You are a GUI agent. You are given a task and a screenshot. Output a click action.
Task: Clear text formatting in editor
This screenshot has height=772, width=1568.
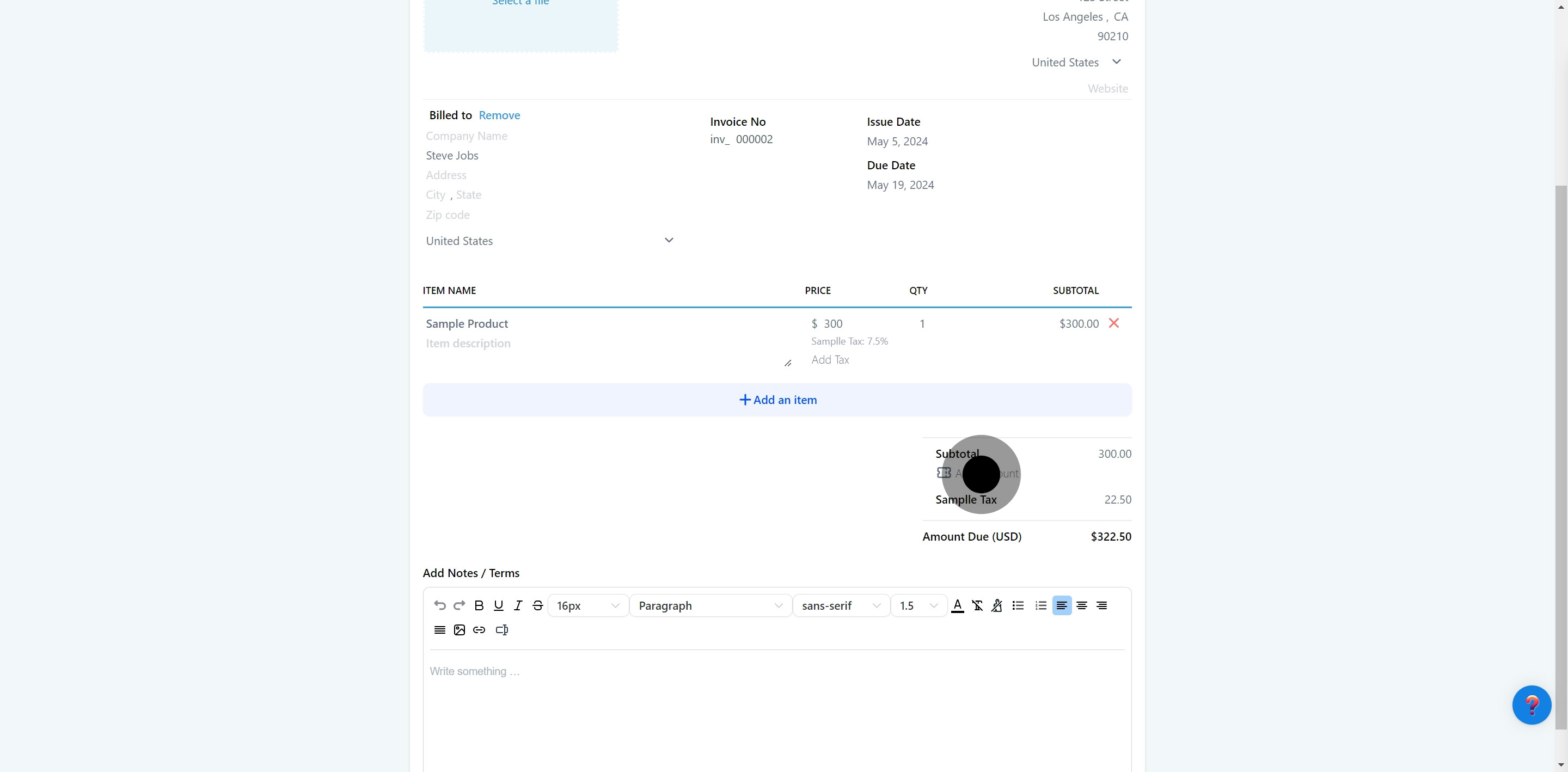point(977,605)
